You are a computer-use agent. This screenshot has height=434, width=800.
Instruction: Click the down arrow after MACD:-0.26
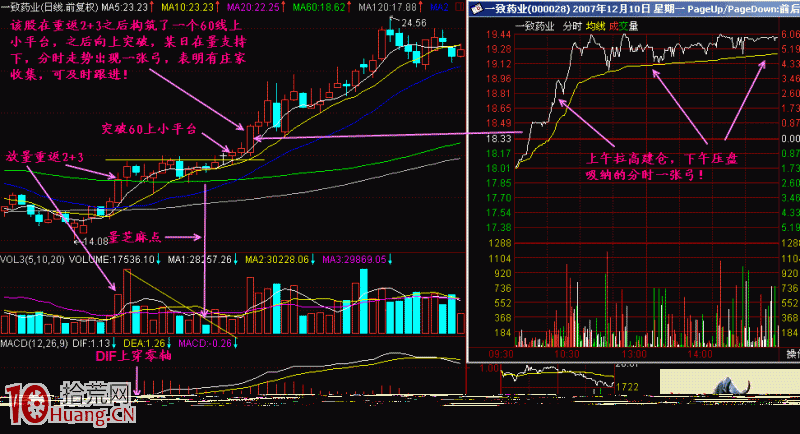[x=236, y=343]
